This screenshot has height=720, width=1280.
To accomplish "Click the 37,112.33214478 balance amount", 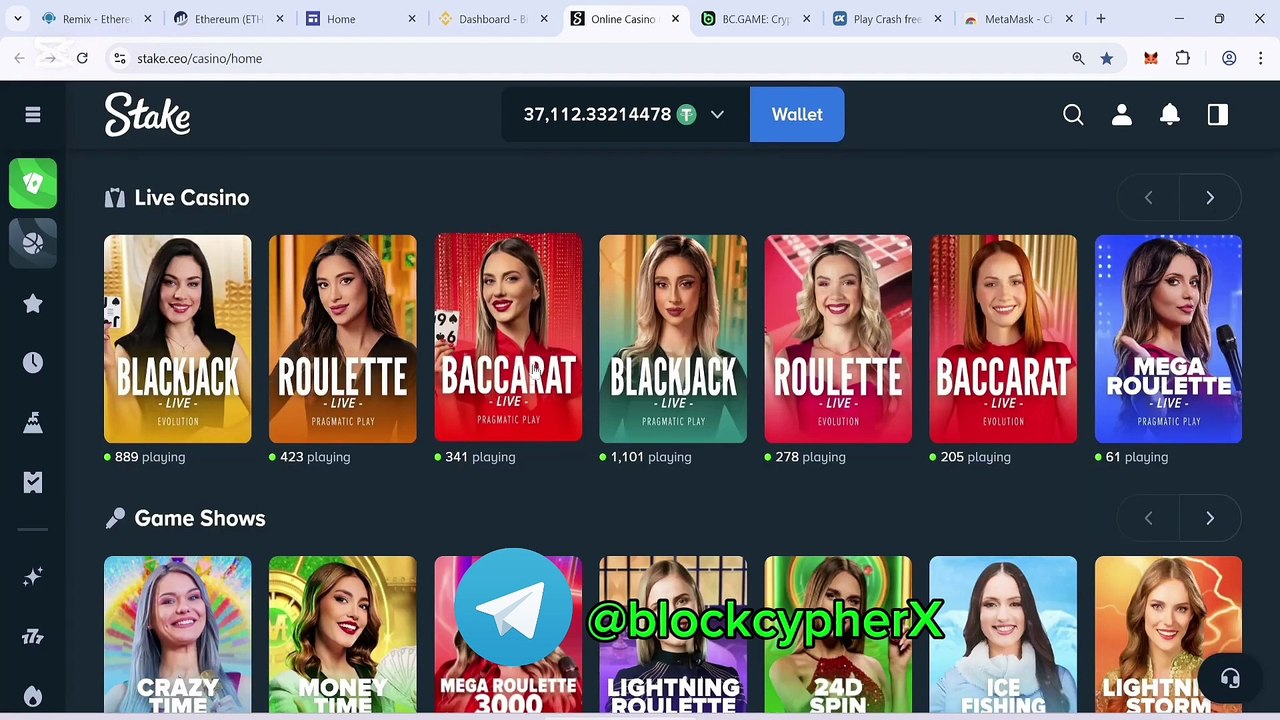I will 597,115.
